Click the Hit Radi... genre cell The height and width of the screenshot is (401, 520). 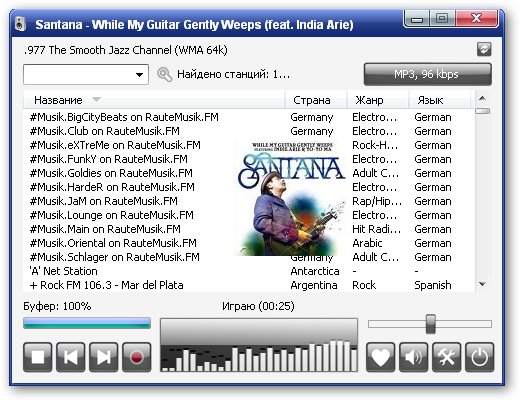click(376, 229)
